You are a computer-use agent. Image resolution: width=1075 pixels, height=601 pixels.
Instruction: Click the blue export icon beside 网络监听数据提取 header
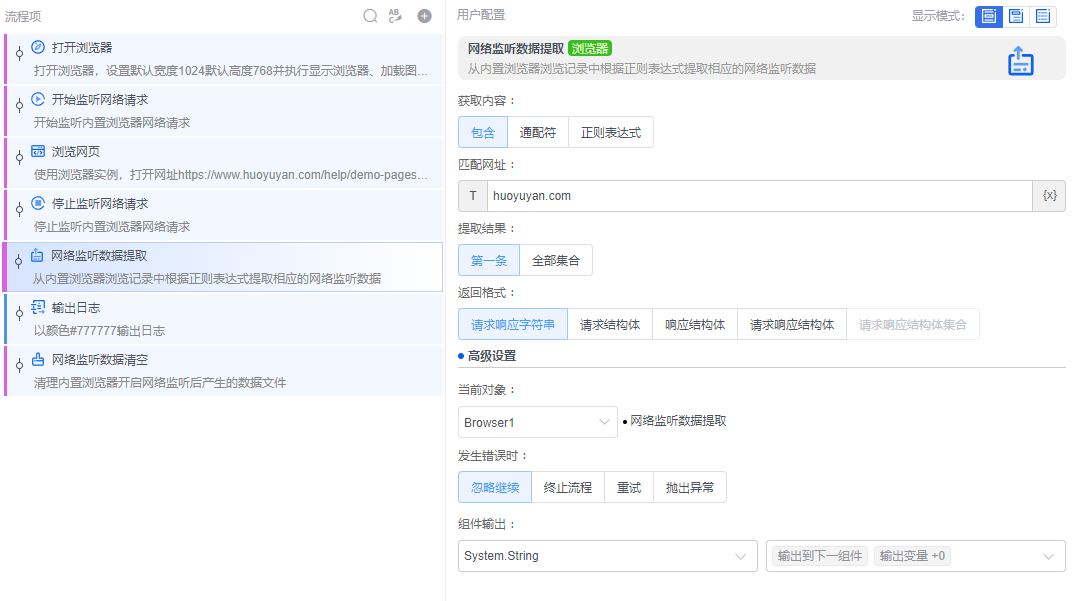1020,61
